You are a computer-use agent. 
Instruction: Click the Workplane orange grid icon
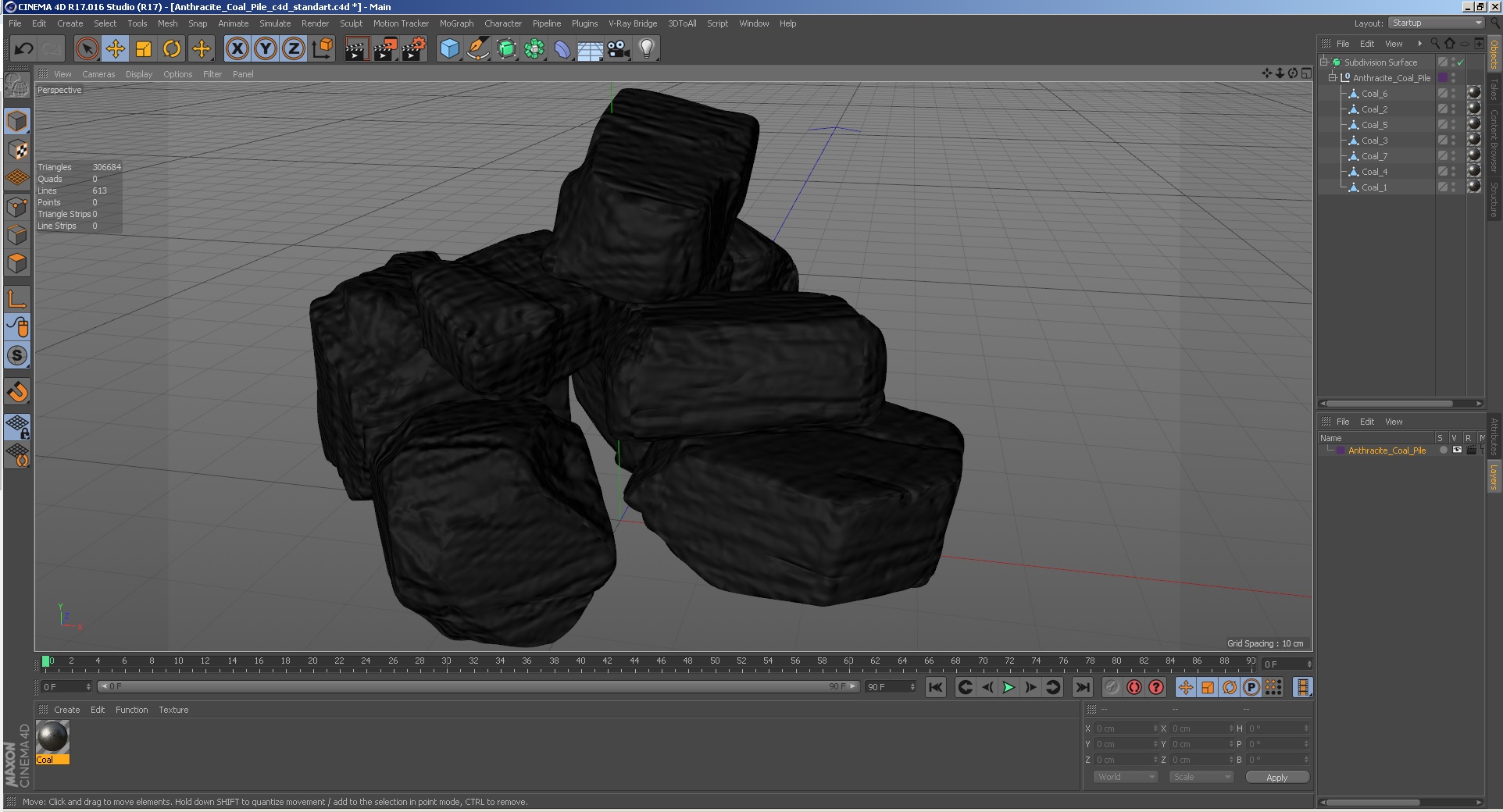(17, 178)
